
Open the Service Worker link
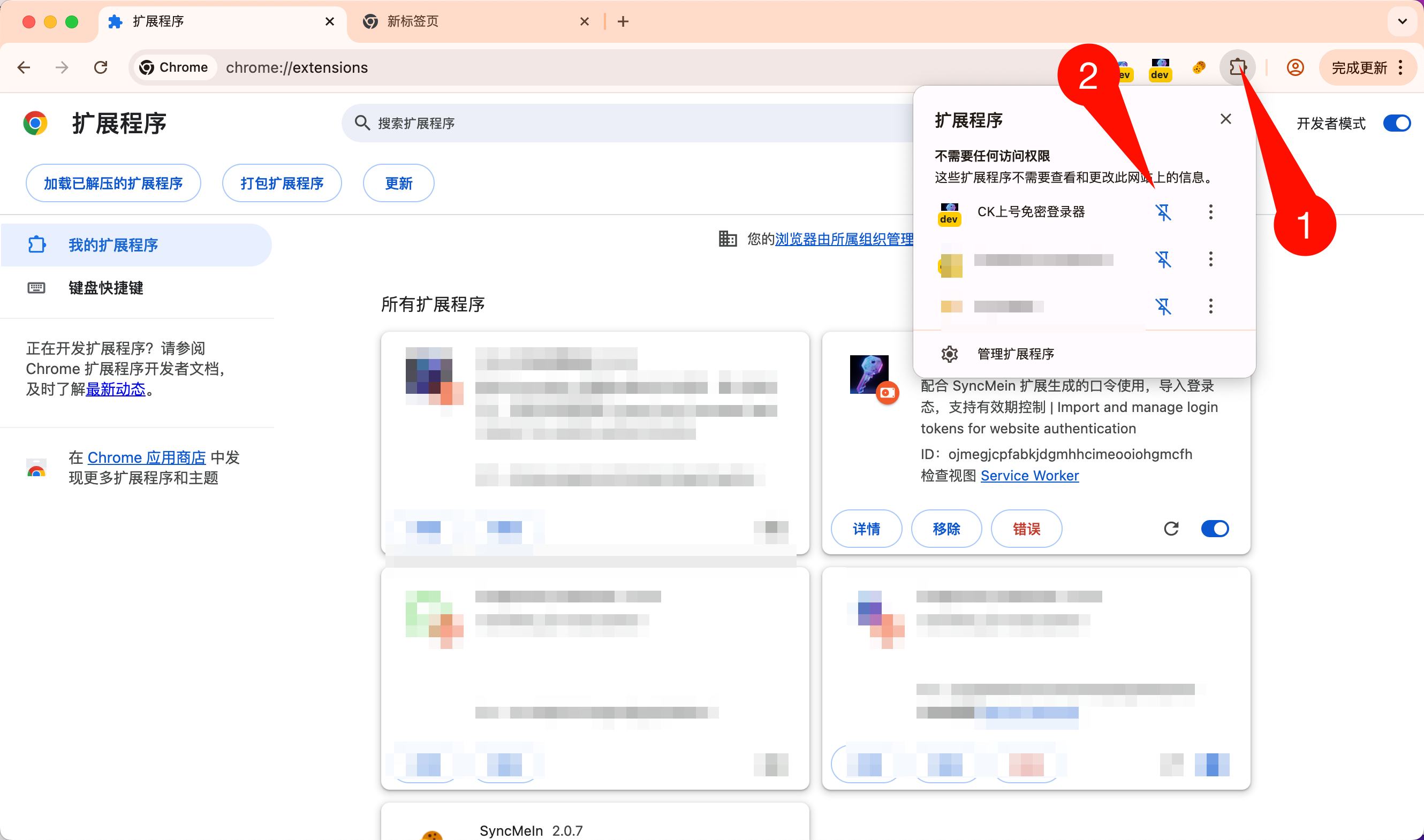pos(1029,476)
